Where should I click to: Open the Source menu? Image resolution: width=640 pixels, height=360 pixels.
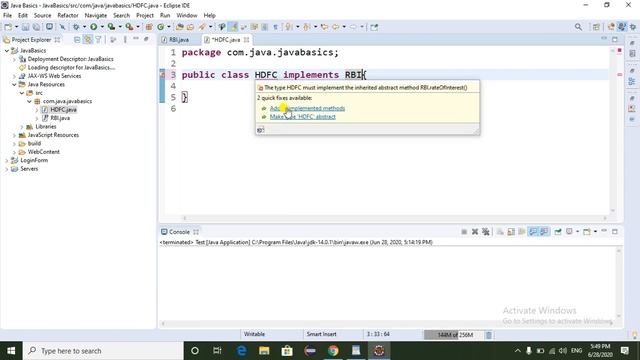(42, 16)
